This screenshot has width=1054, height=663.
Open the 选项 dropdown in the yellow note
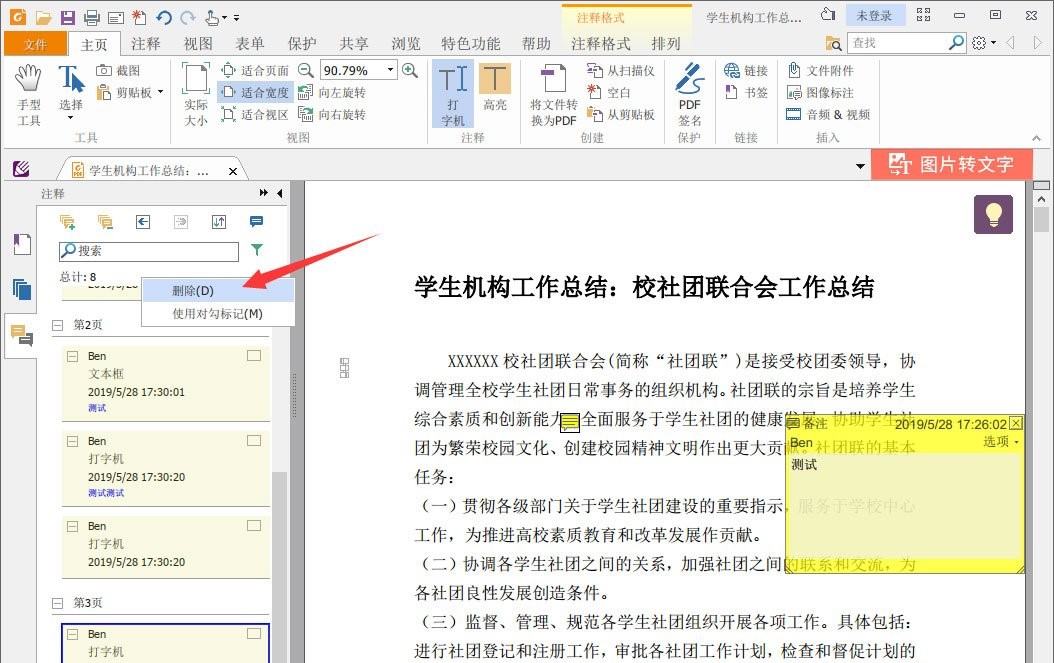pyautogui.click(x=1001, y=440)
